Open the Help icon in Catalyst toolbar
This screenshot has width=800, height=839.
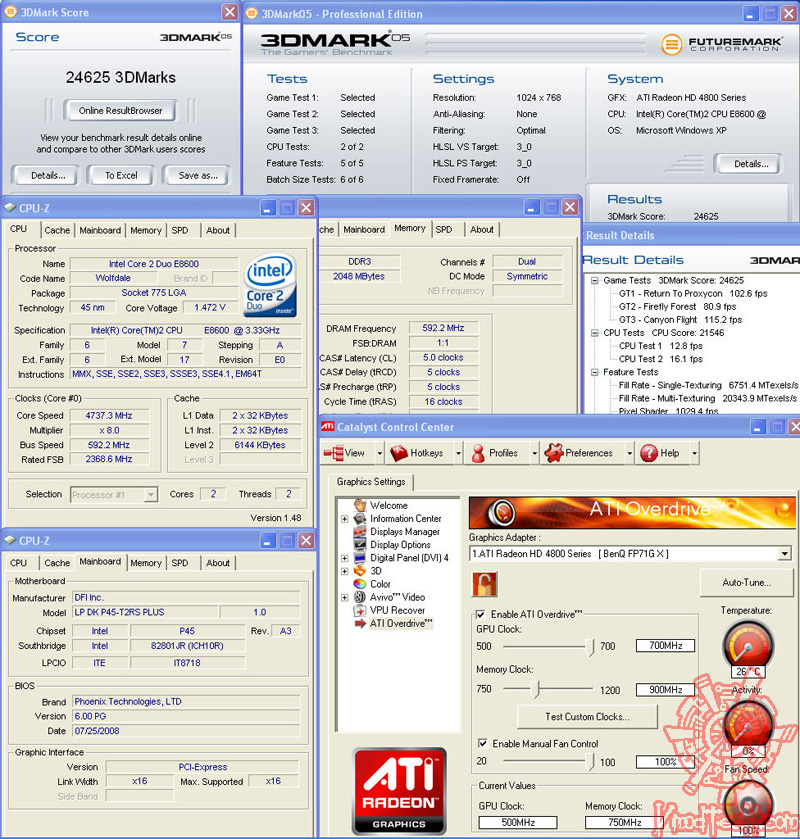pos(649,453)
